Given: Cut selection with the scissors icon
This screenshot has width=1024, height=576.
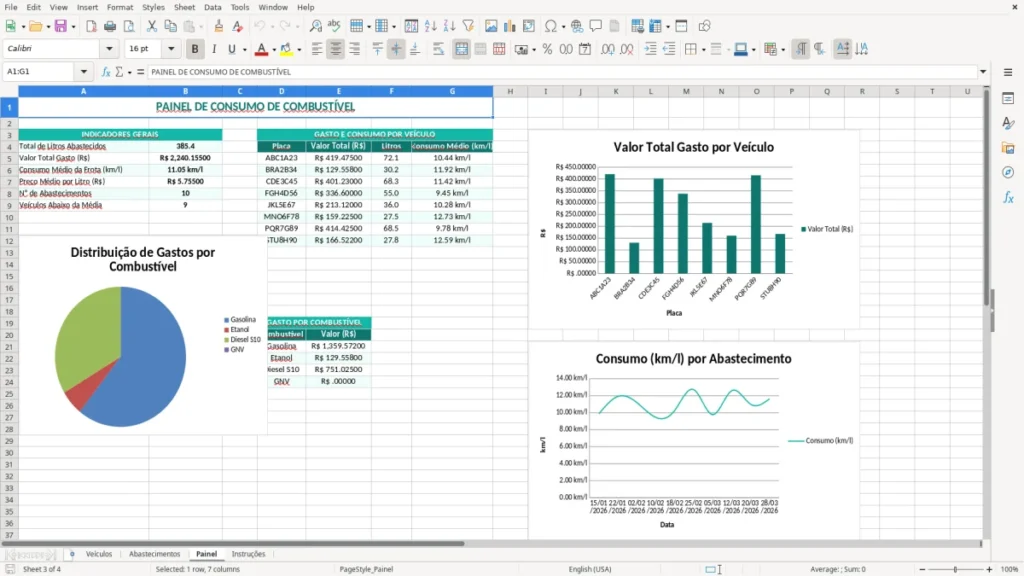Looking at the screenshot, I should click(152, 26).
